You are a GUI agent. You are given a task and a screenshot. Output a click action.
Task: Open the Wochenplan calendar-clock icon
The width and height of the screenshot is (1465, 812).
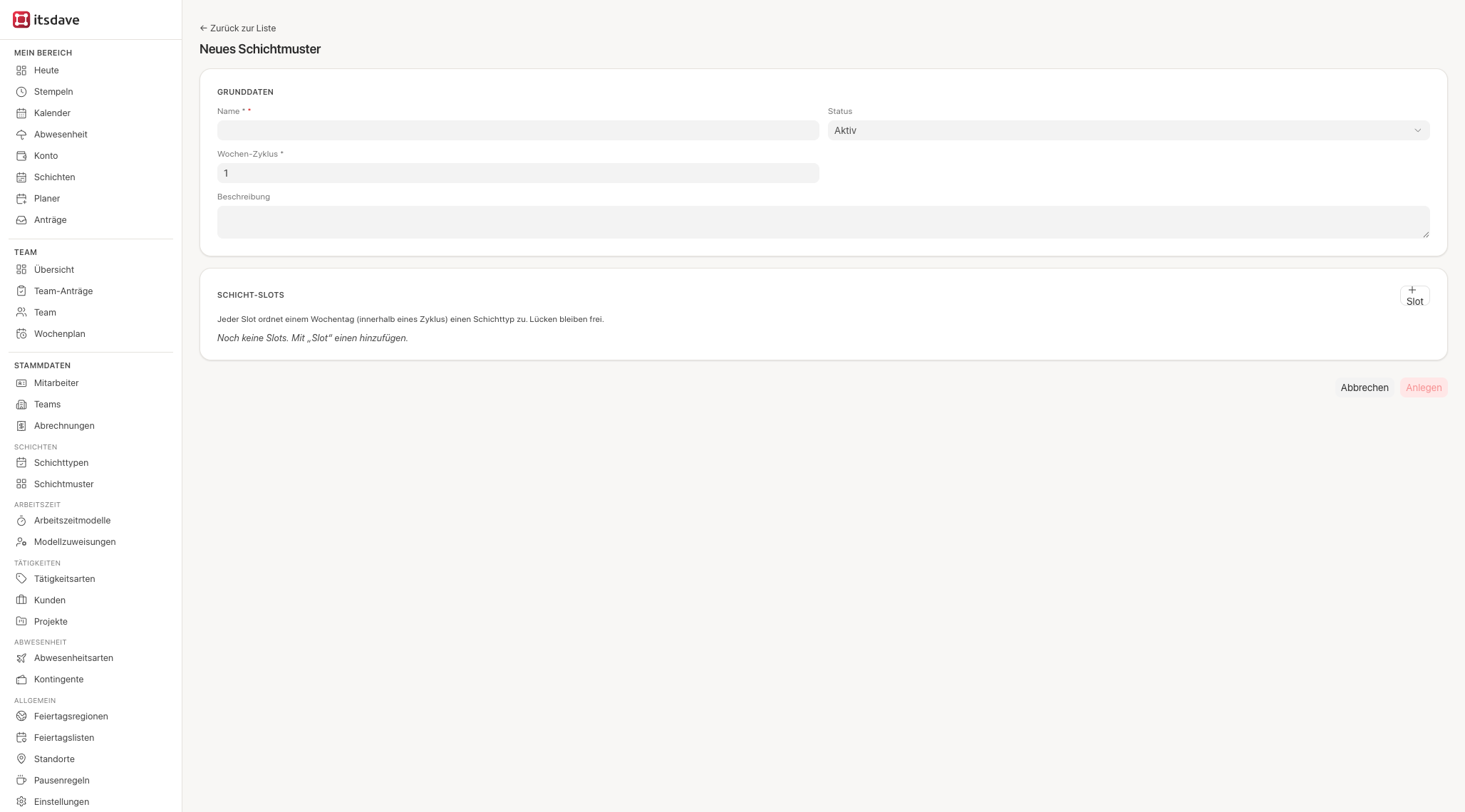pos(21,334)
